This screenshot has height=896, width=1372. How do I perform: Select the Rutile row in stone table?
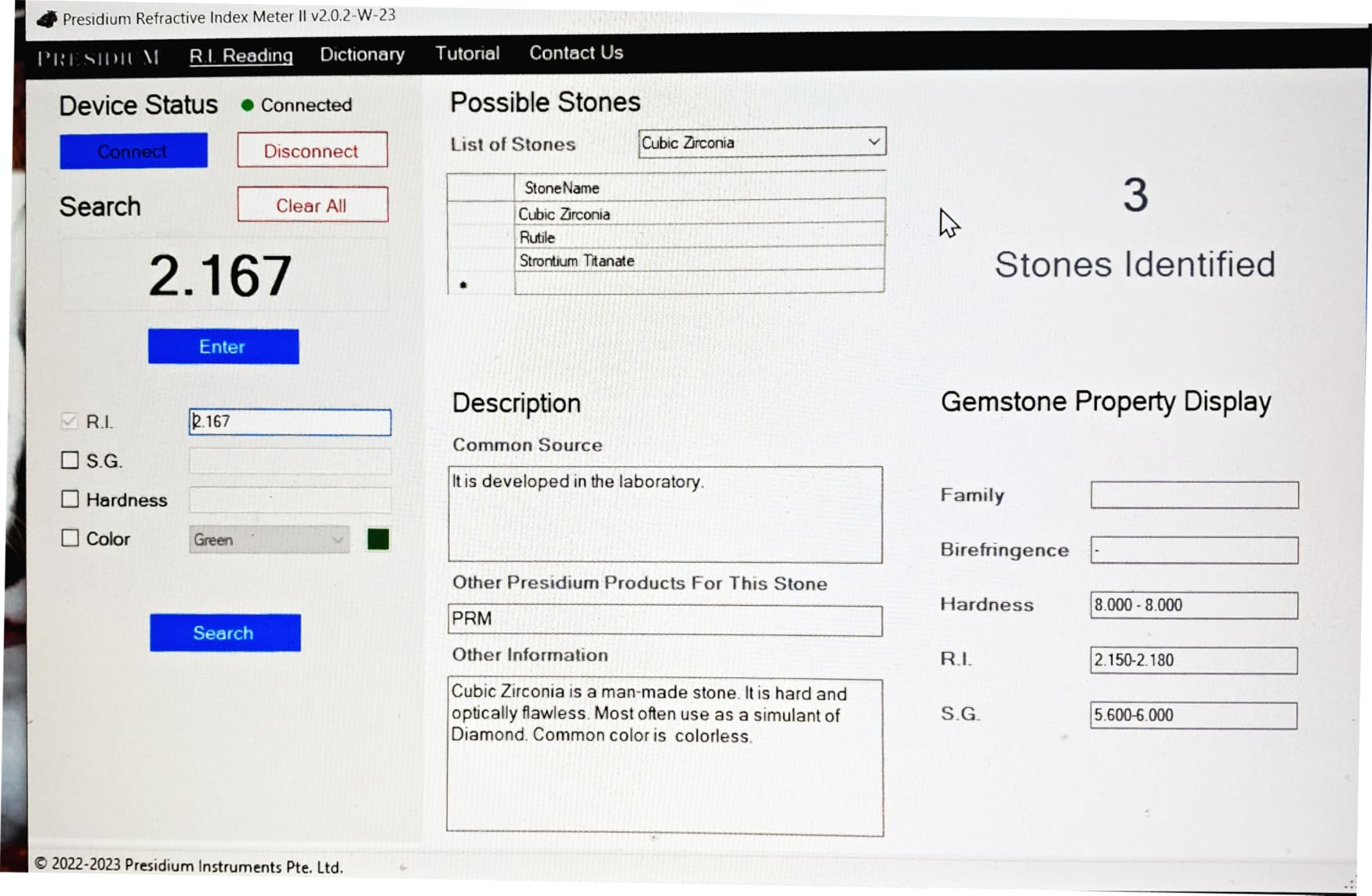[x=666, y=237]
